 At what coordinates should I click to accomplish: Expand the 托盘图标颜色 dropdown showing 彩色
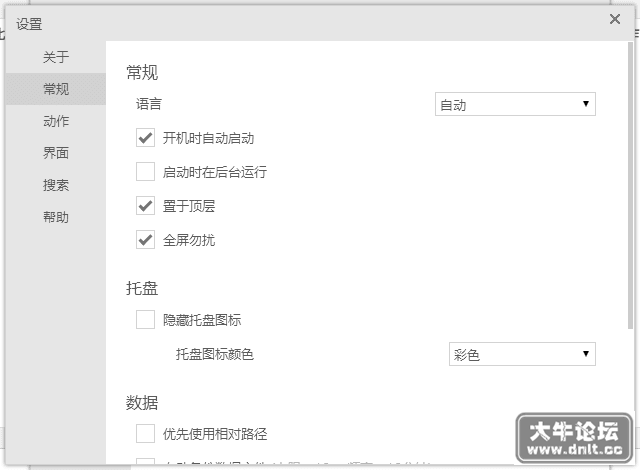coord(522,354)
